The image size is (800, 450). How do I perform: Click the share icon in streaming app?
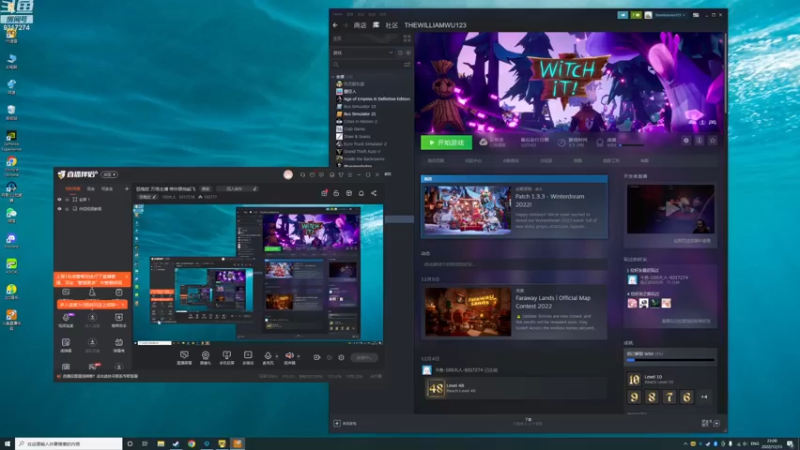pyautogui.click(x=374, y=193)
